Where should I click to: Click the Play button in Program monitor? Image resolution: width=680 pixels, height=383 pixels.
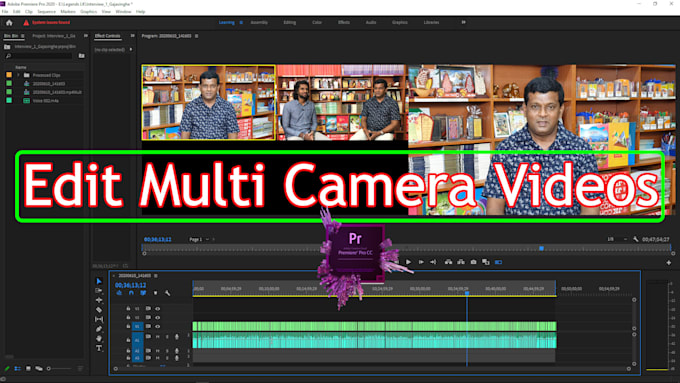click(x=408, y=262)
